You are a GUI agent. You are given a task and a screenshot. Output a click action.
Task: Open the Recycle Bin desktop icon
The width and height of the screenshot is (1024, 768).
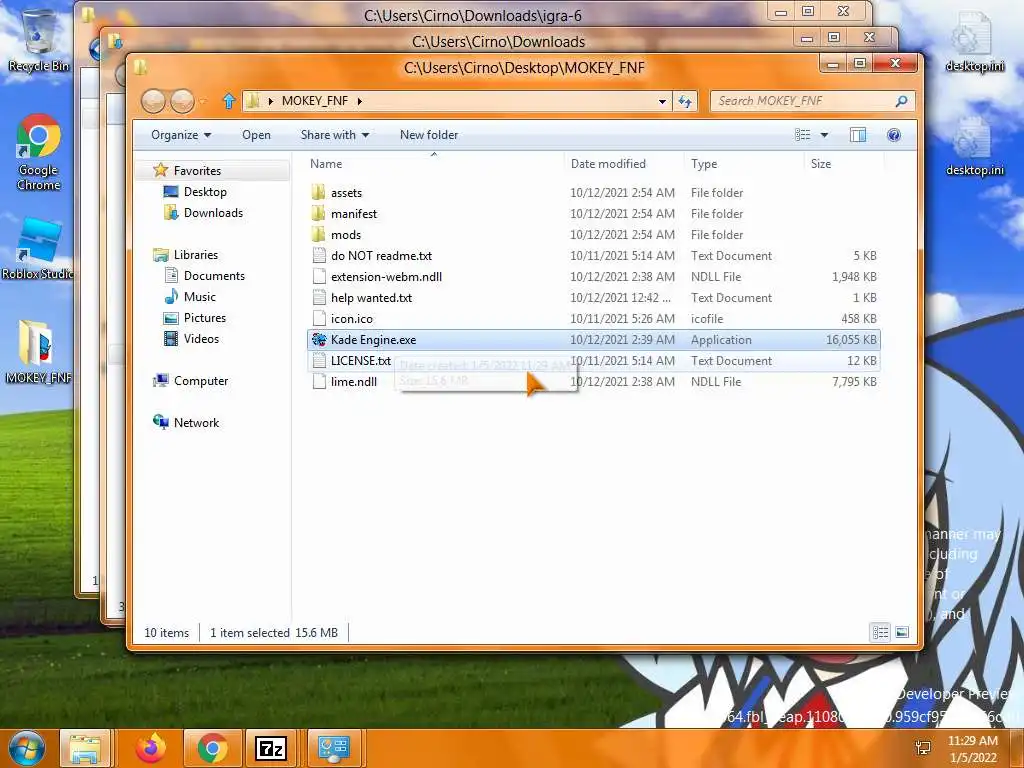38,39
